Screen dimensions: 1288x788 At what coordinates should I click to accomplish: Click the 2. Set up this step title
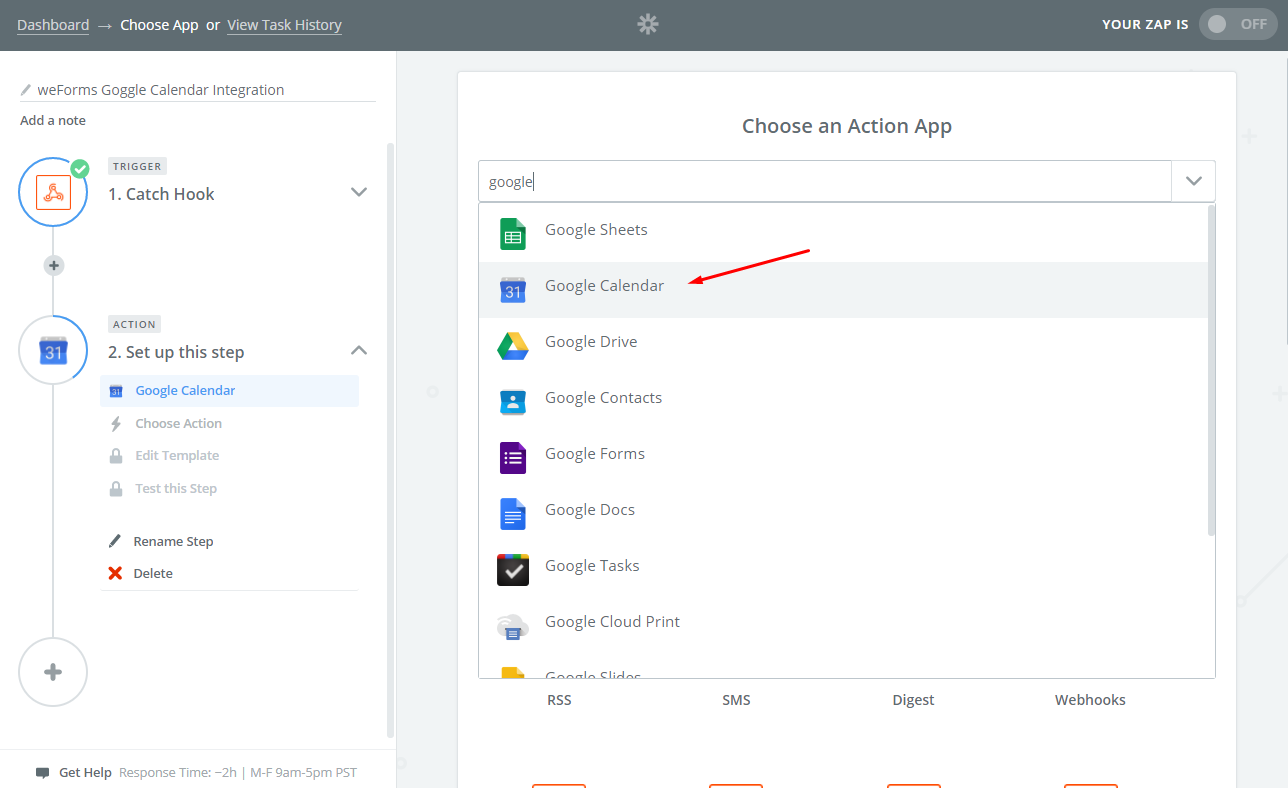pyautogui.click(x=176, y=352)
